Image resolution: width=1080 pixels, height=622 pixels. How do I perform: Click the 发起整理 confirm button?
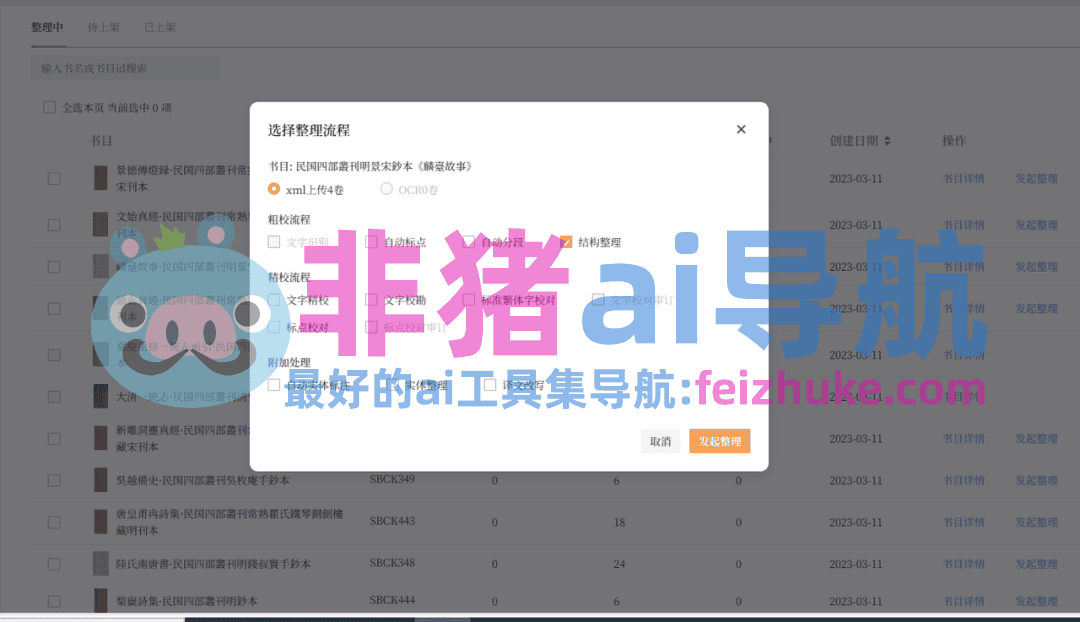(x=719, y=441)
